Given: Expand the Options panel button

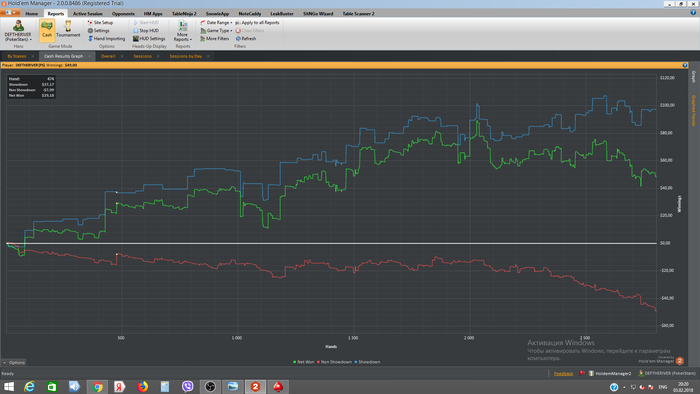Looking at the screenshot, I should click(x=14, y=362).
